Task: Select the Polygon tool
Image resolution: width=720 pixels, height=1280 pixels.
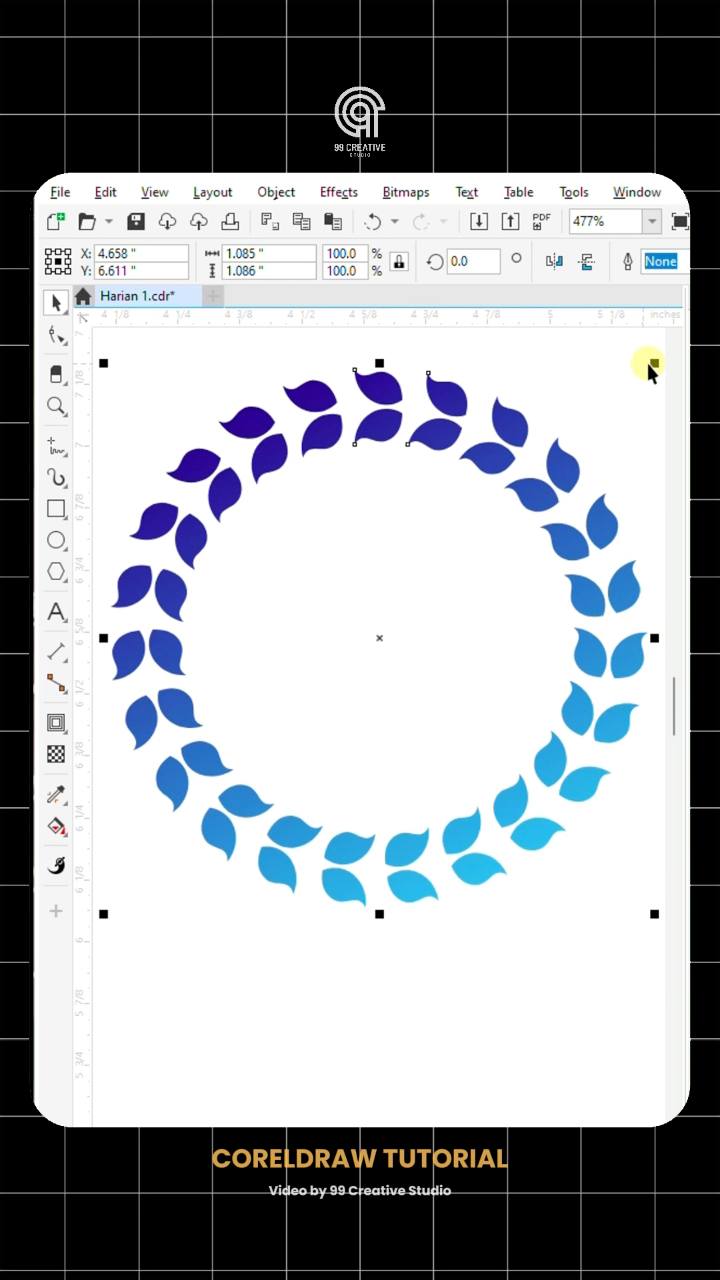Action: [x=56, y=572]
